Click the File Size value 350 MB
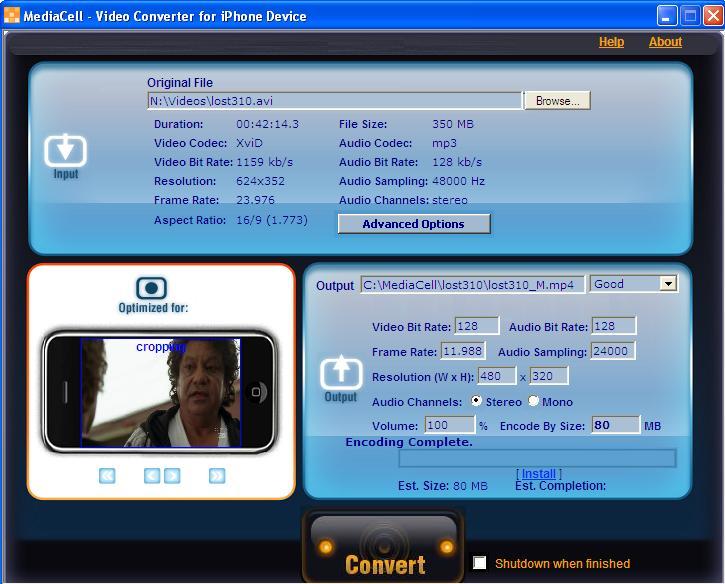The image size is (725, 584). click(x=453, y=124)
